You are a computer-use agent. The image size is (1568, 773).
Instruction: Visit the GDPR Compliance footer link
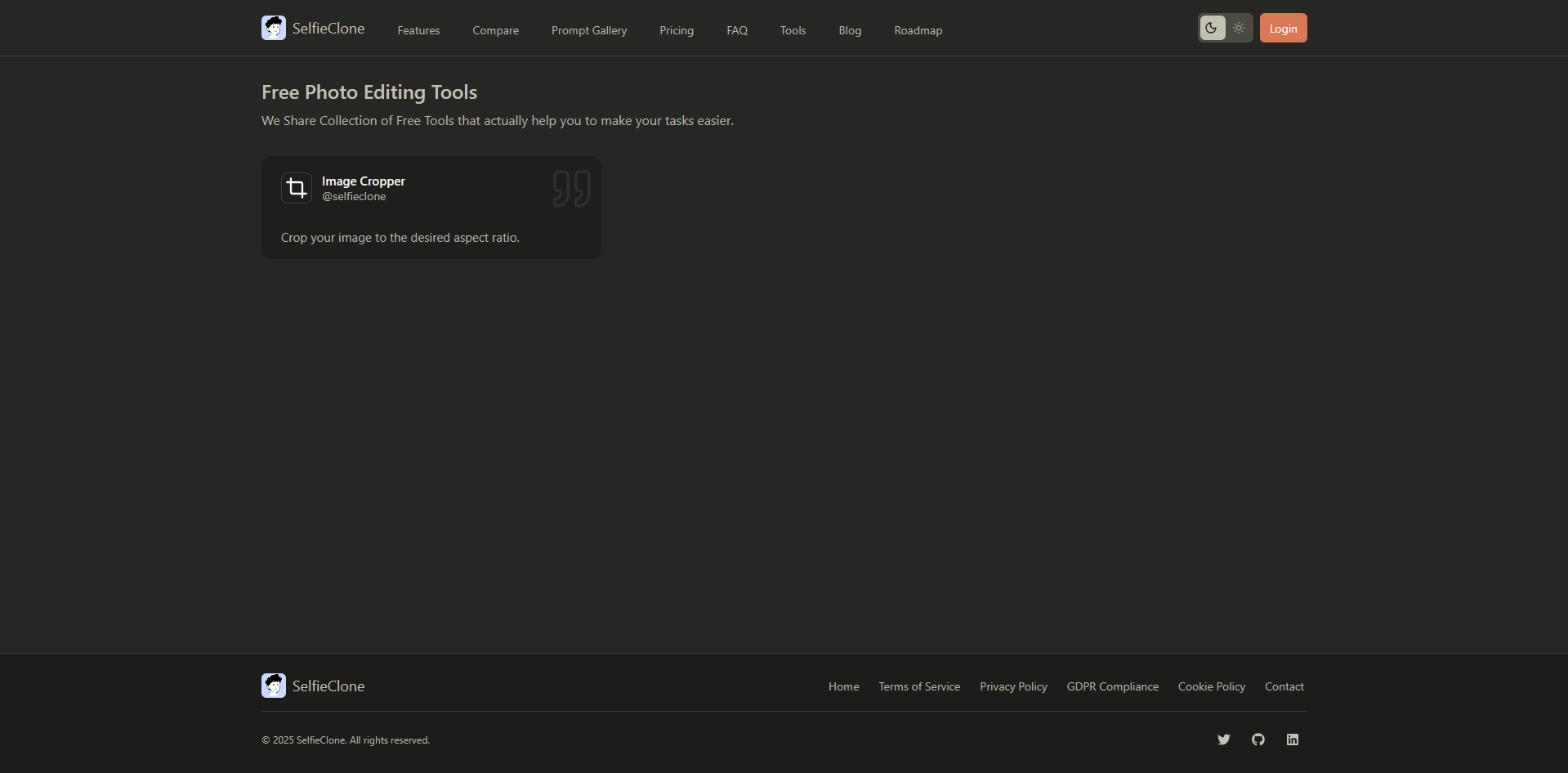click(x=1112, y=686)
